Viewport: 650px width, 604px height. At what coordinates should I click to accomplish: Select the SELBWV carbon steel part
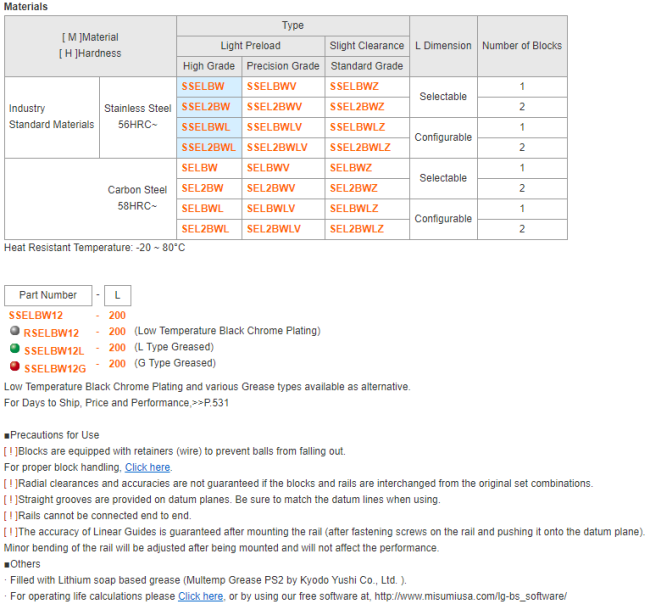point(268,168)
